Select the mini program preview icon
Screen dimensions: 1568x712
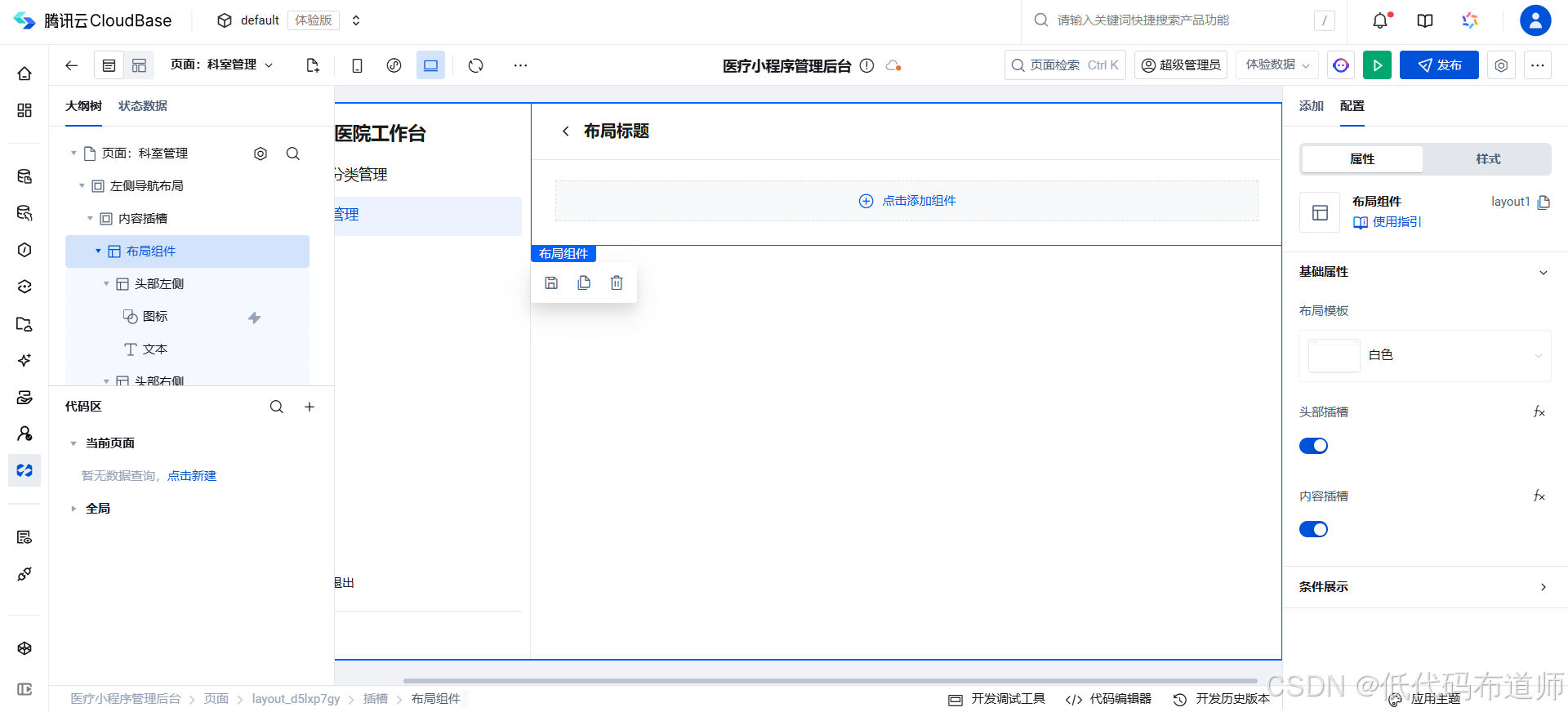[x=394, y=65]
